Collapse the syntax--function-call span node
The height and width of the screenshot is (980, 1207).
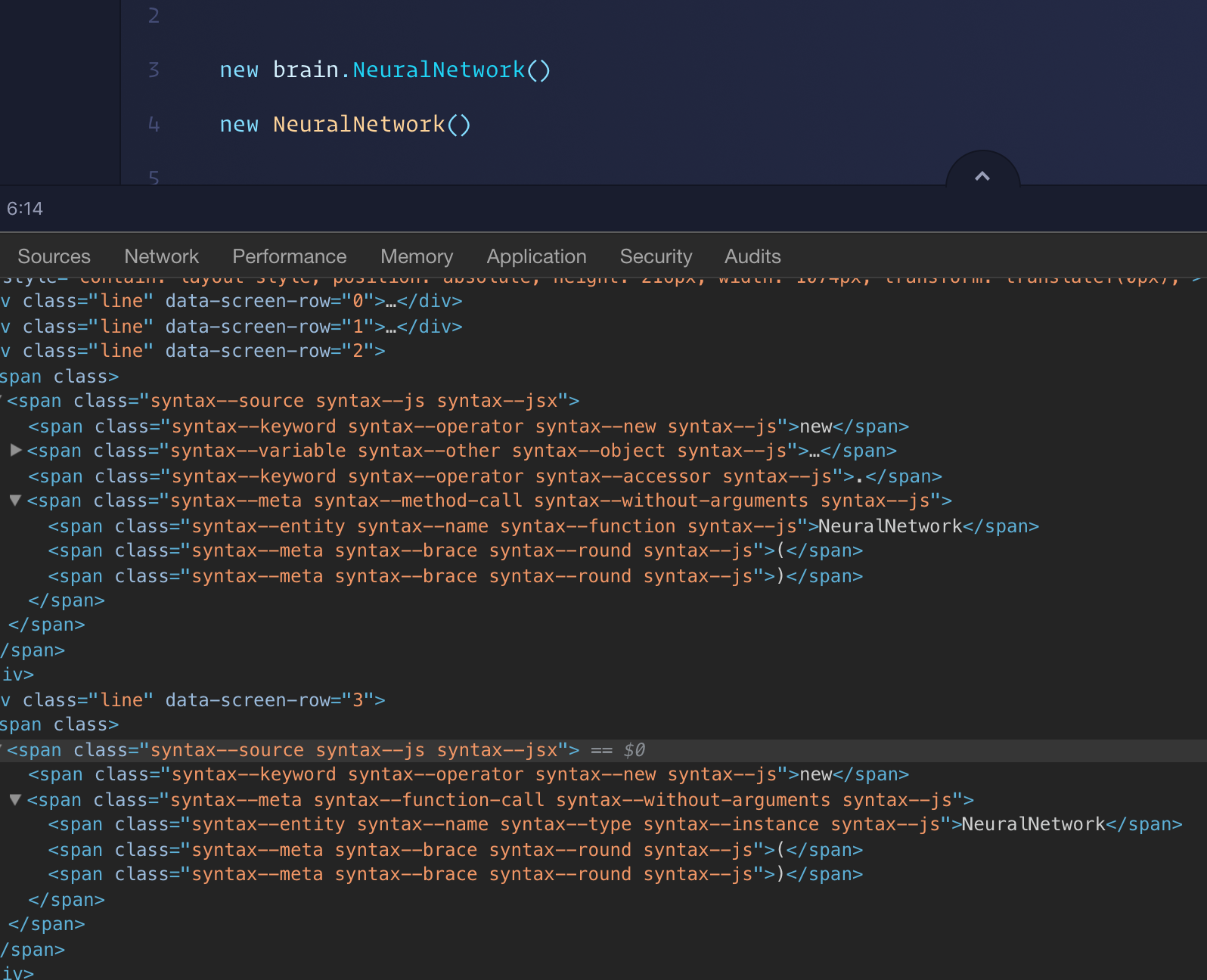point(15,799)
